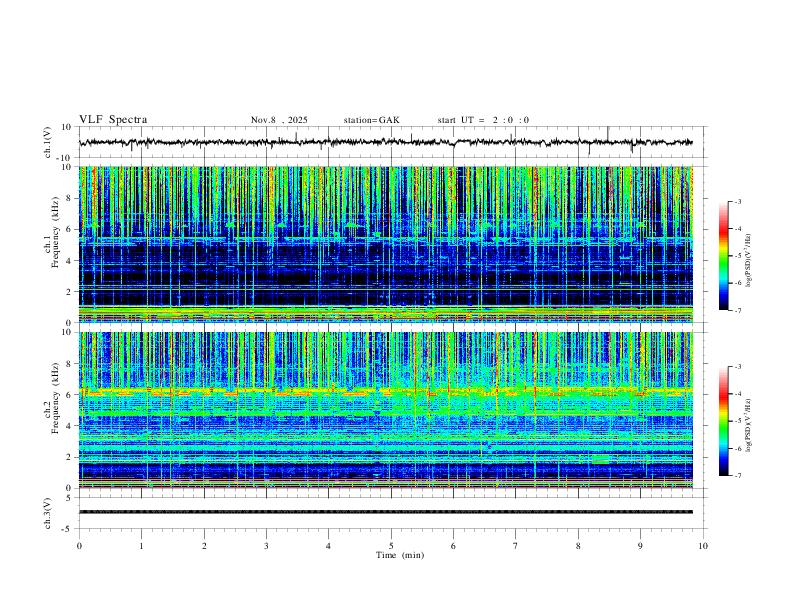Click the 'ch.3(V)' axis label
The image size is (792, 612).
point(48,513)
